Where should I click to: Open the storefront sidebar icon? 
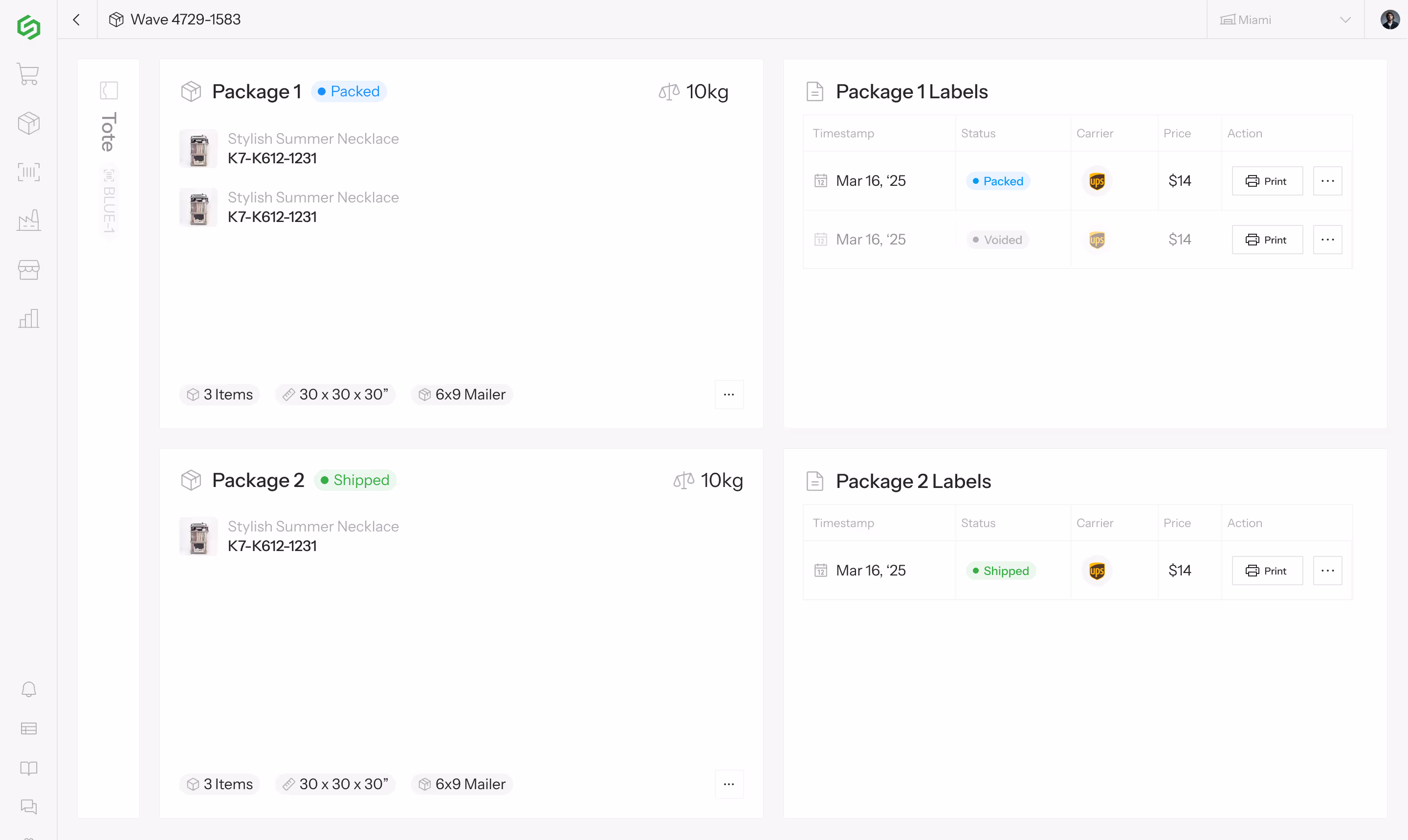point(28,269)
